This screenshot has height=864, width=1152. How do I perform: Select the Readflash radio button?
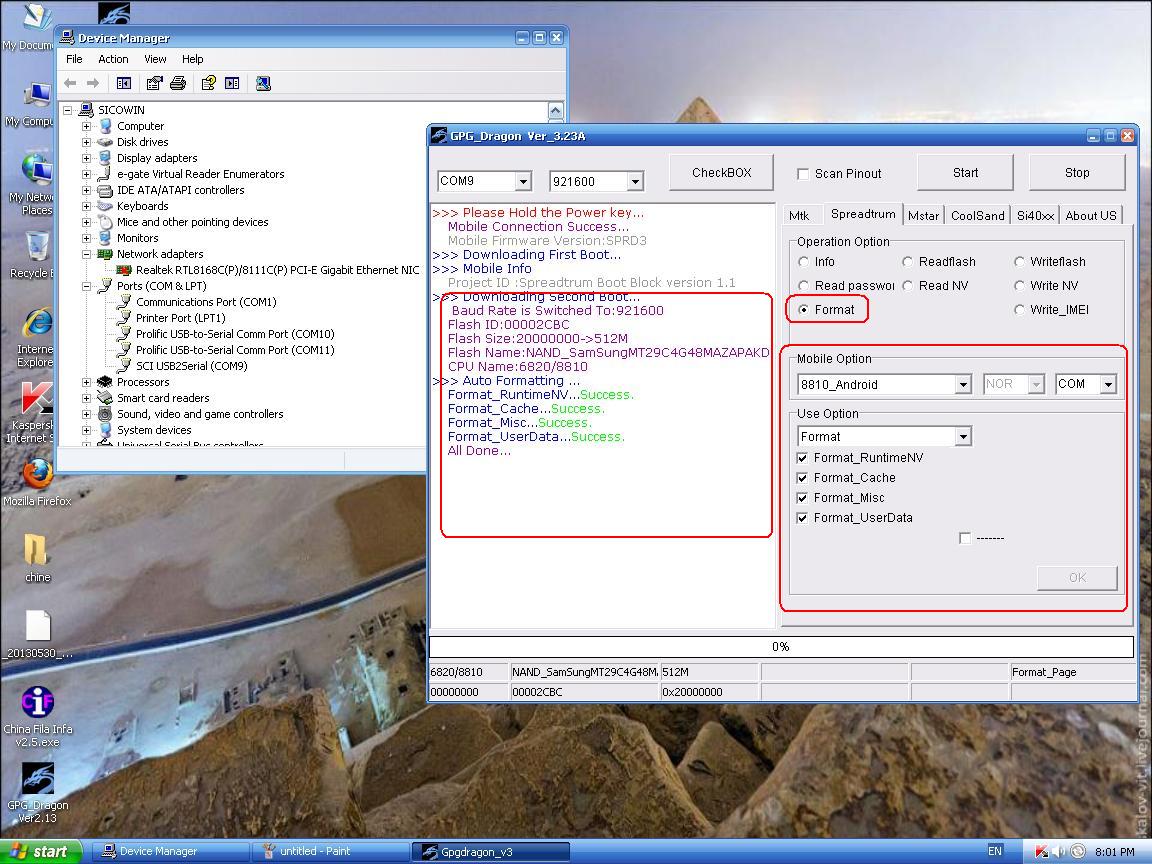908,262
